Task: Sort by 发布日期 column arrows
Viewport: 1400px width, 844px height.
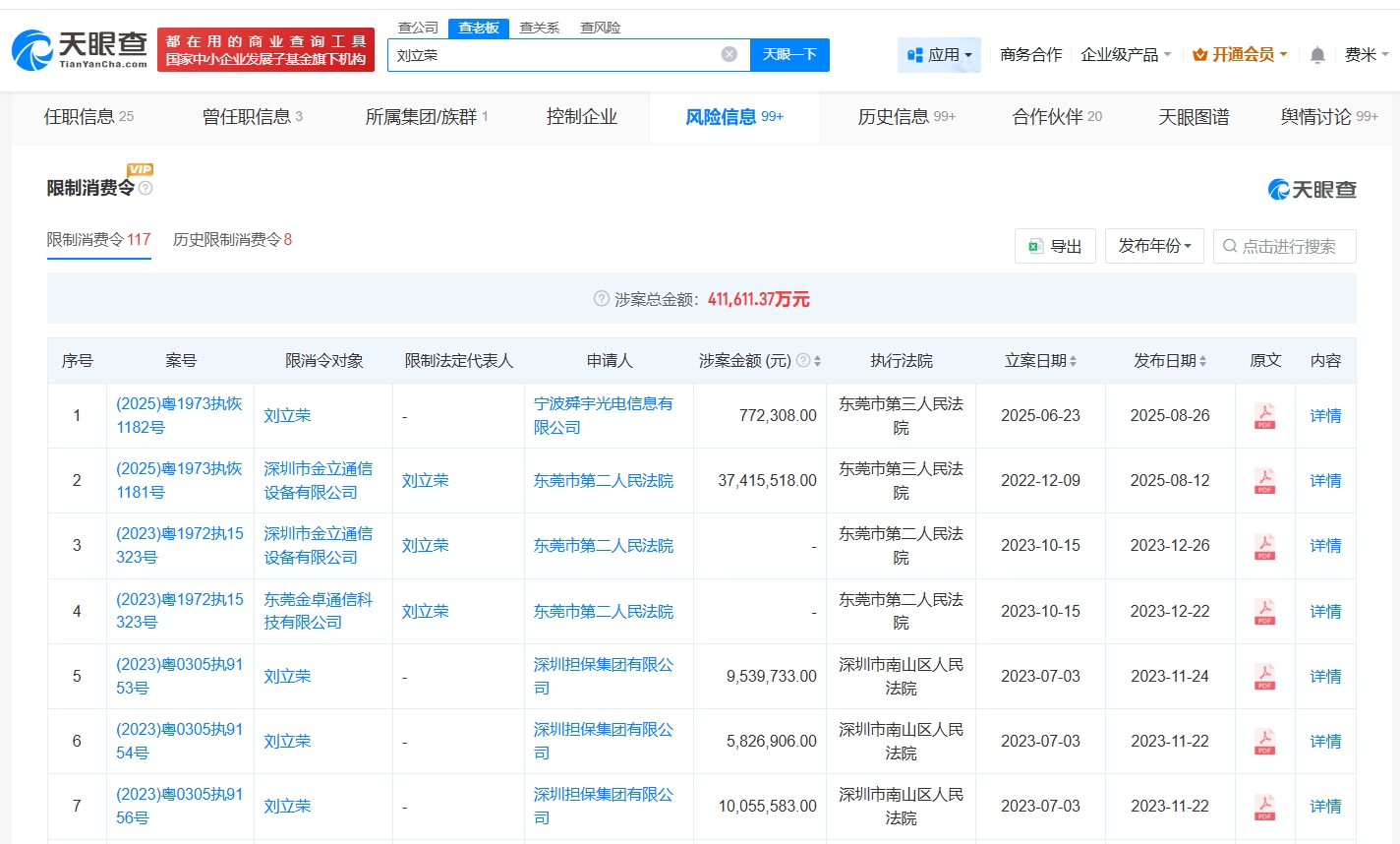Action: click(1202, 361)
